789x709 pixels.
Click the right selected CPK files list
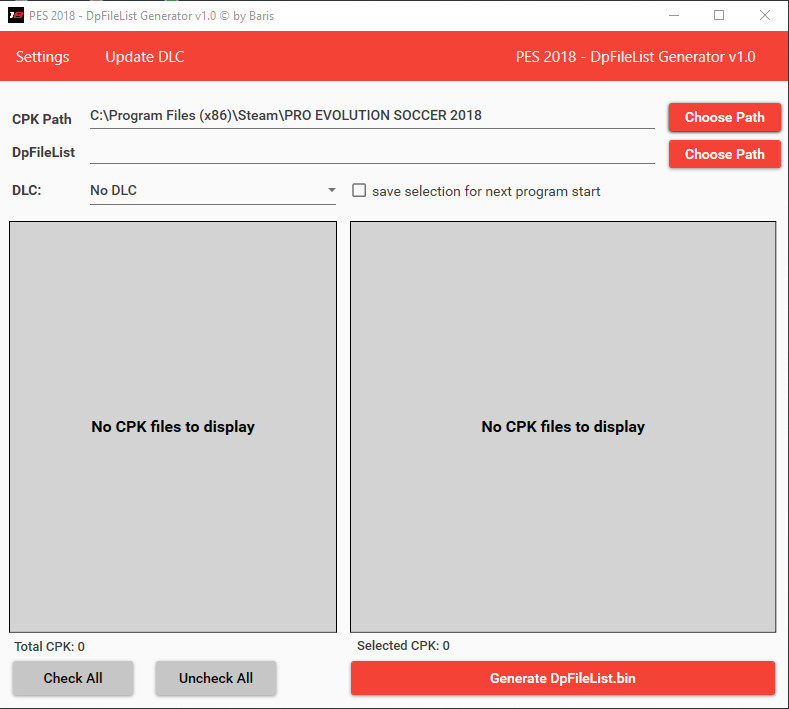click(x=563, y=427)
